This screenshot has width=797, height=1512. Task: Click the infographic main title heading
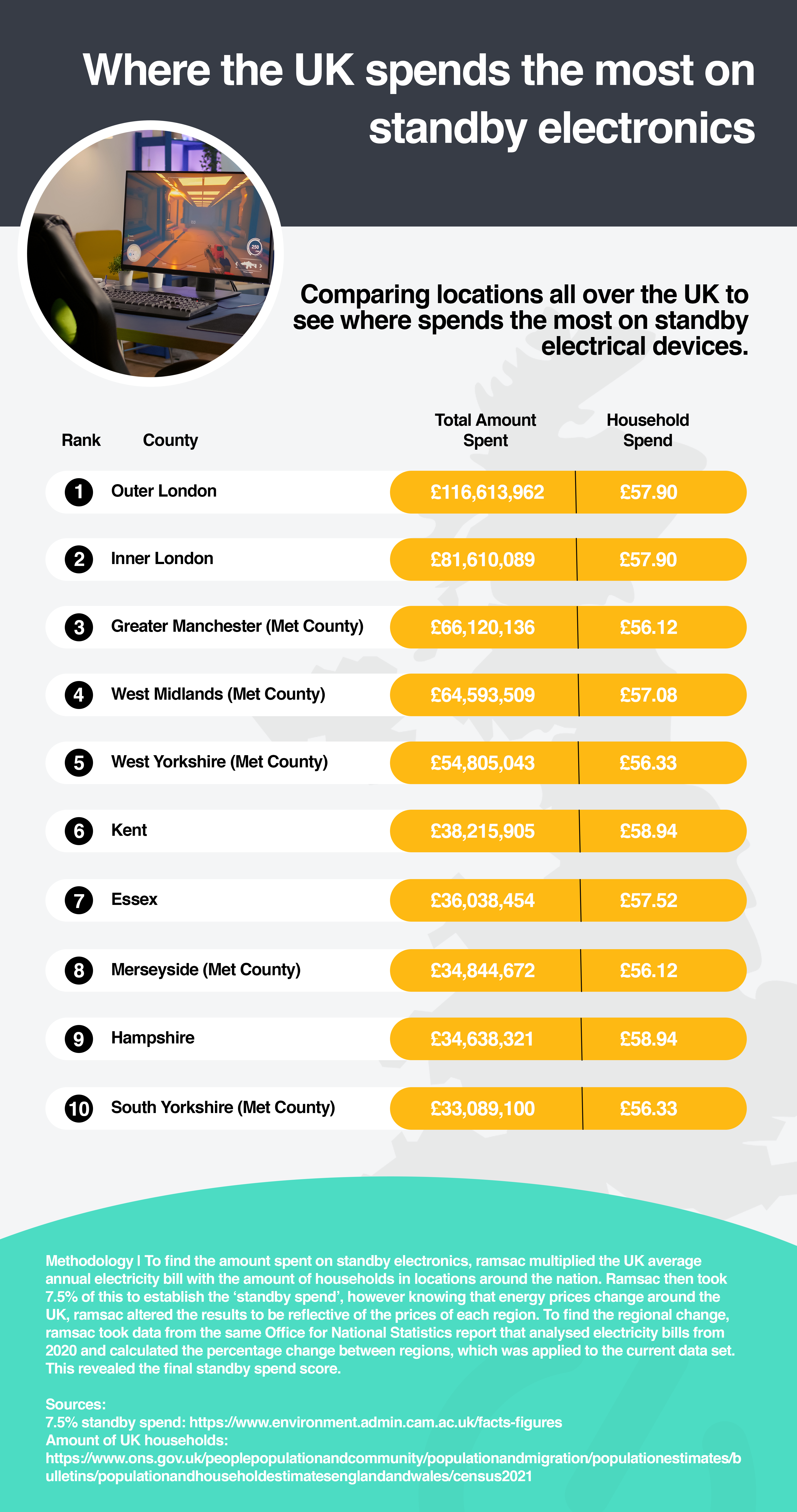coord(418,99)
